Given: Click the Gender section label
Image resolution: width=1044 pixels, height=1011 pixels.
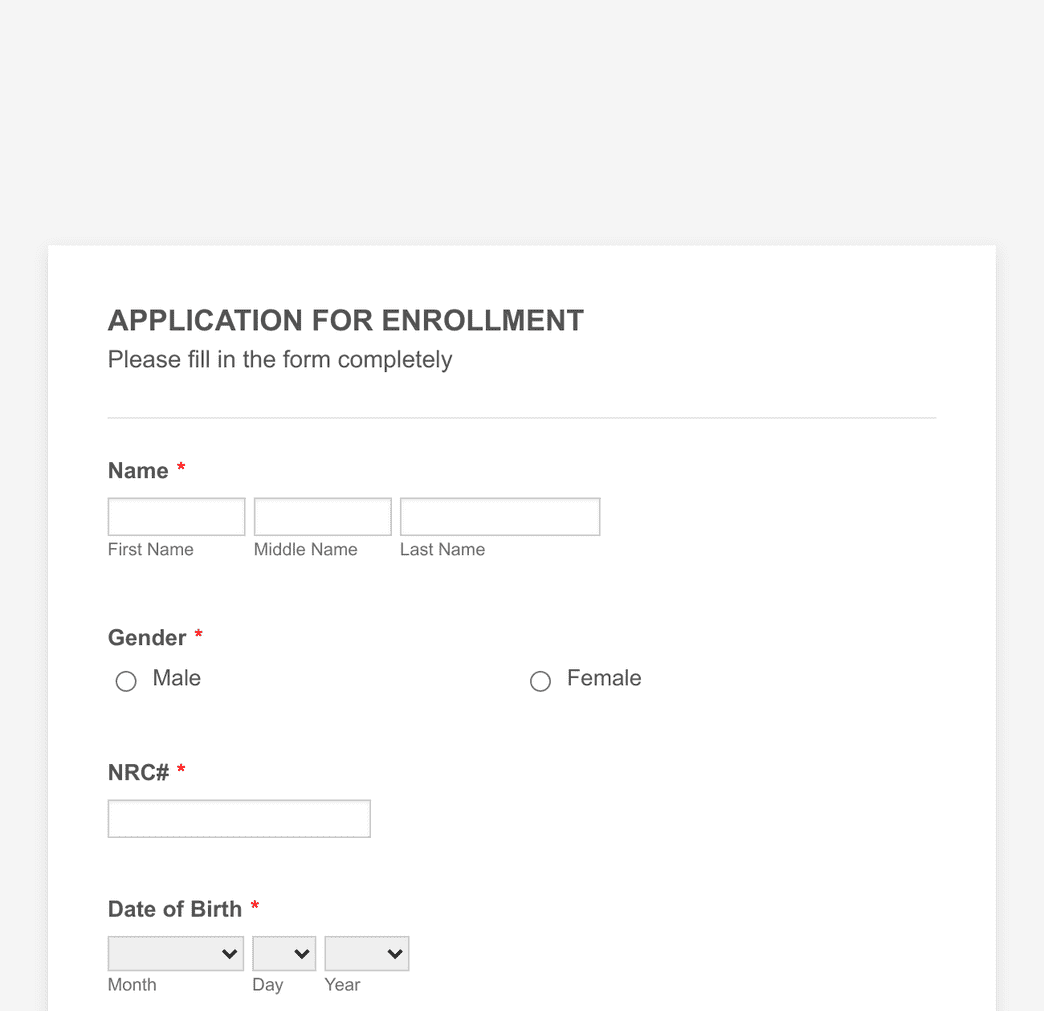Looking at the screenshot, I should (x=147, y=637).
